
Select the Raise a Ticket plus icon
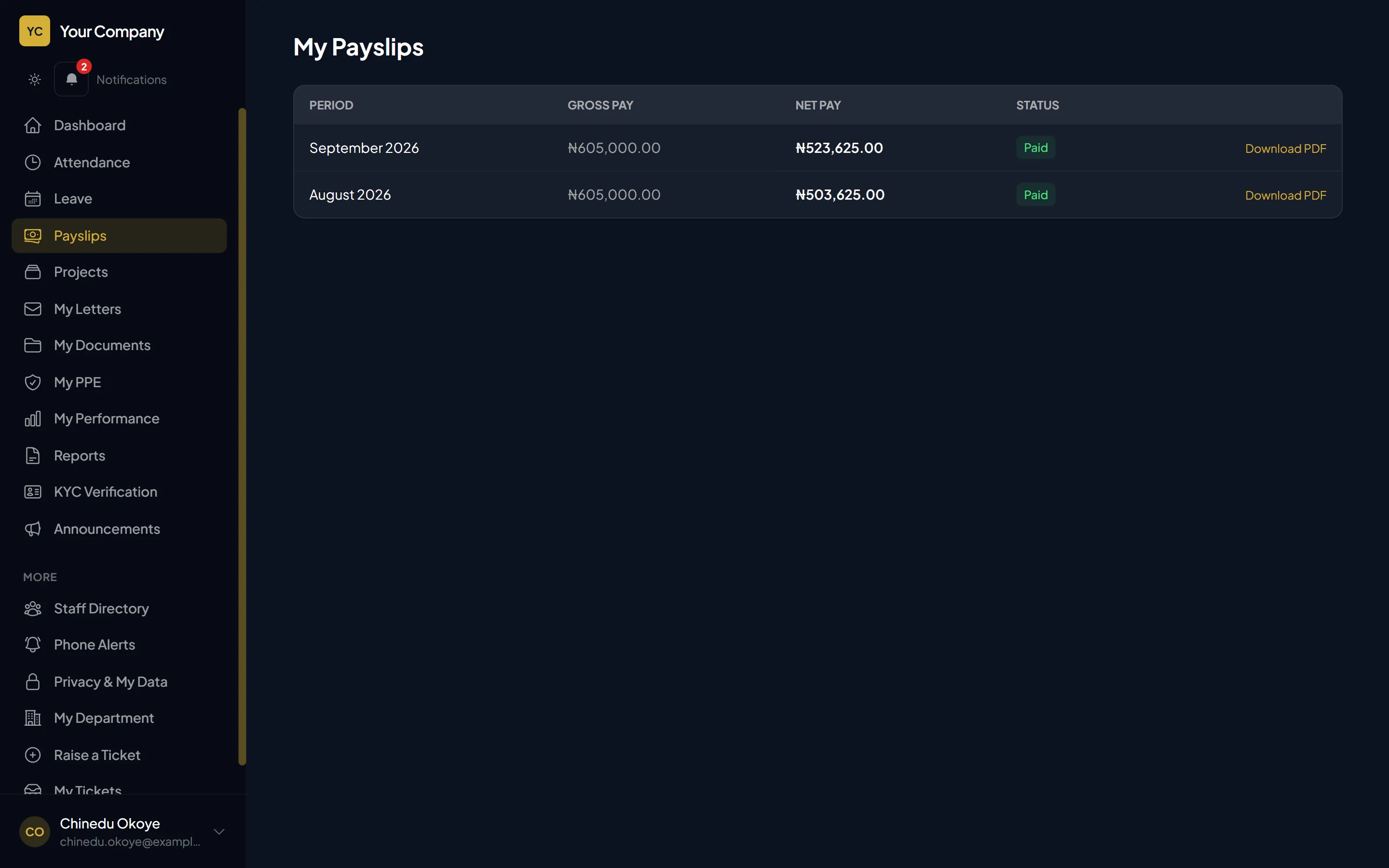33,755
